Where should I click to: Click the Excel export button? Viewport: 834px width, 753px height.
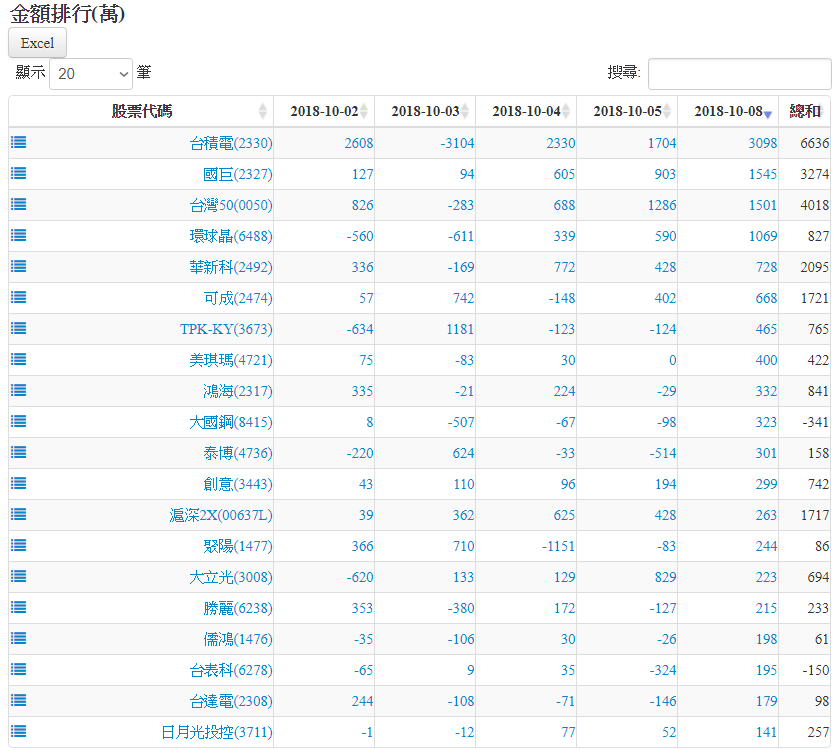37,43
